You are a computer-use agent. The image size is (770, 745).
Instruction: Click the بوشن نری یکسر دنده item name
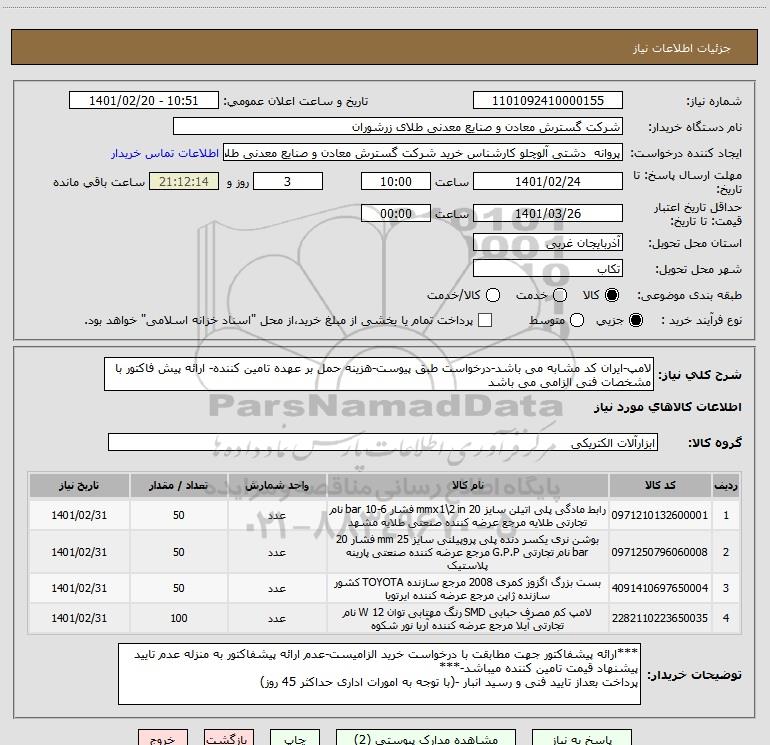point(468,552)
